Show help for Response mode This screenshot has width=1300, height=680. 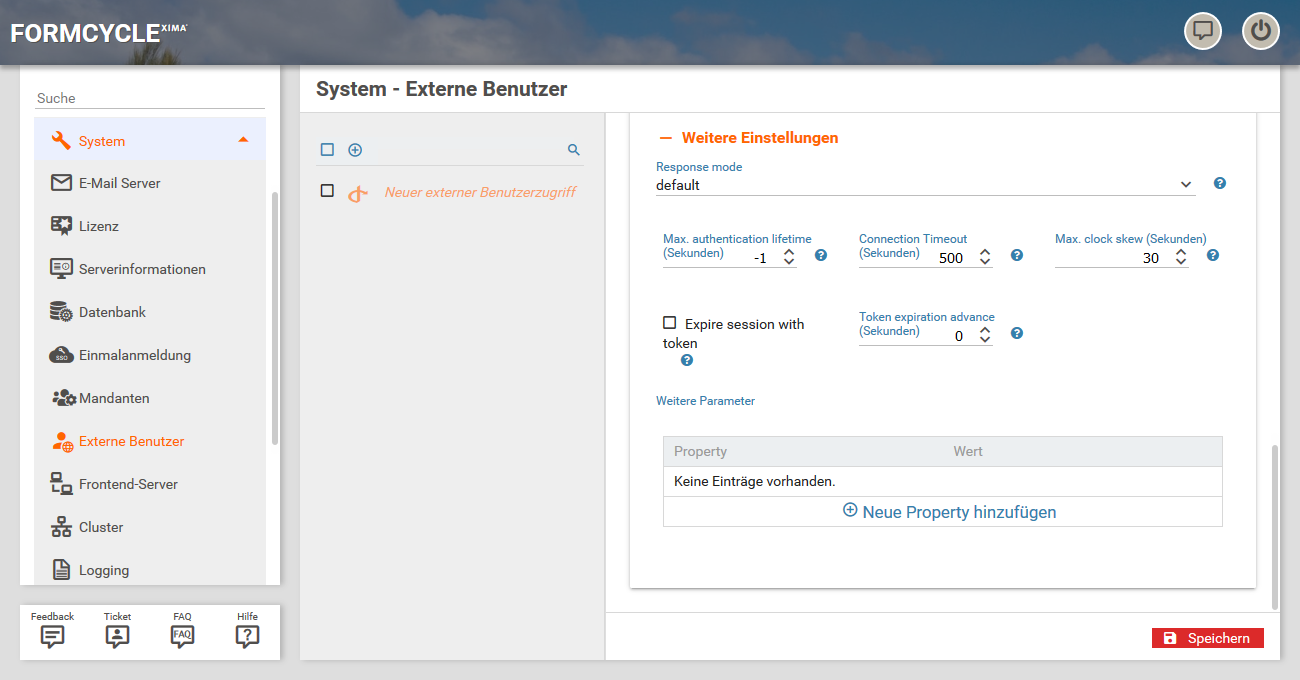[x=1219, y=184]
